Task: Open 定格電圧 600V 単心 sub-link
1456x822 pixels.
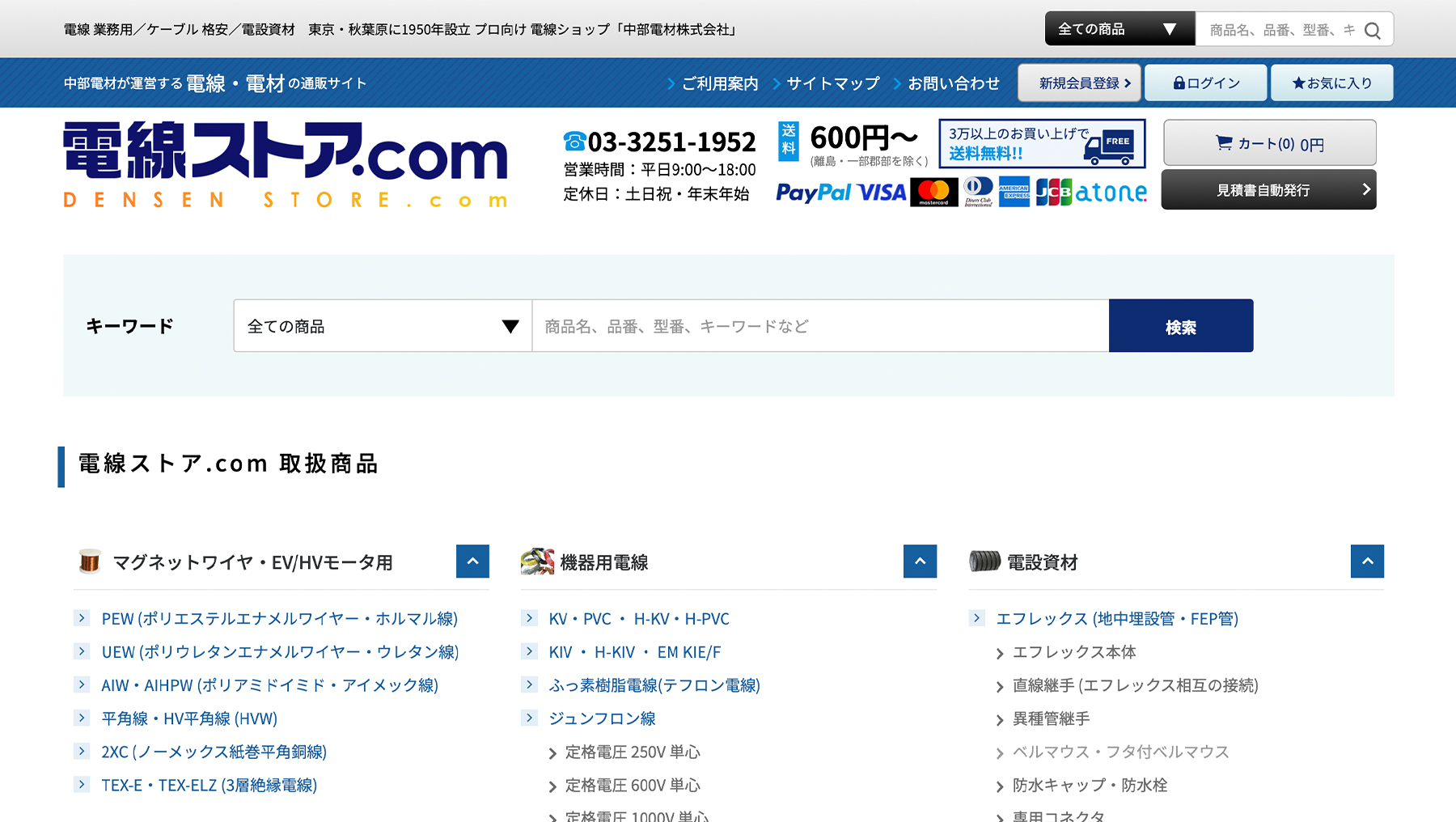Action: coord(633,786)
